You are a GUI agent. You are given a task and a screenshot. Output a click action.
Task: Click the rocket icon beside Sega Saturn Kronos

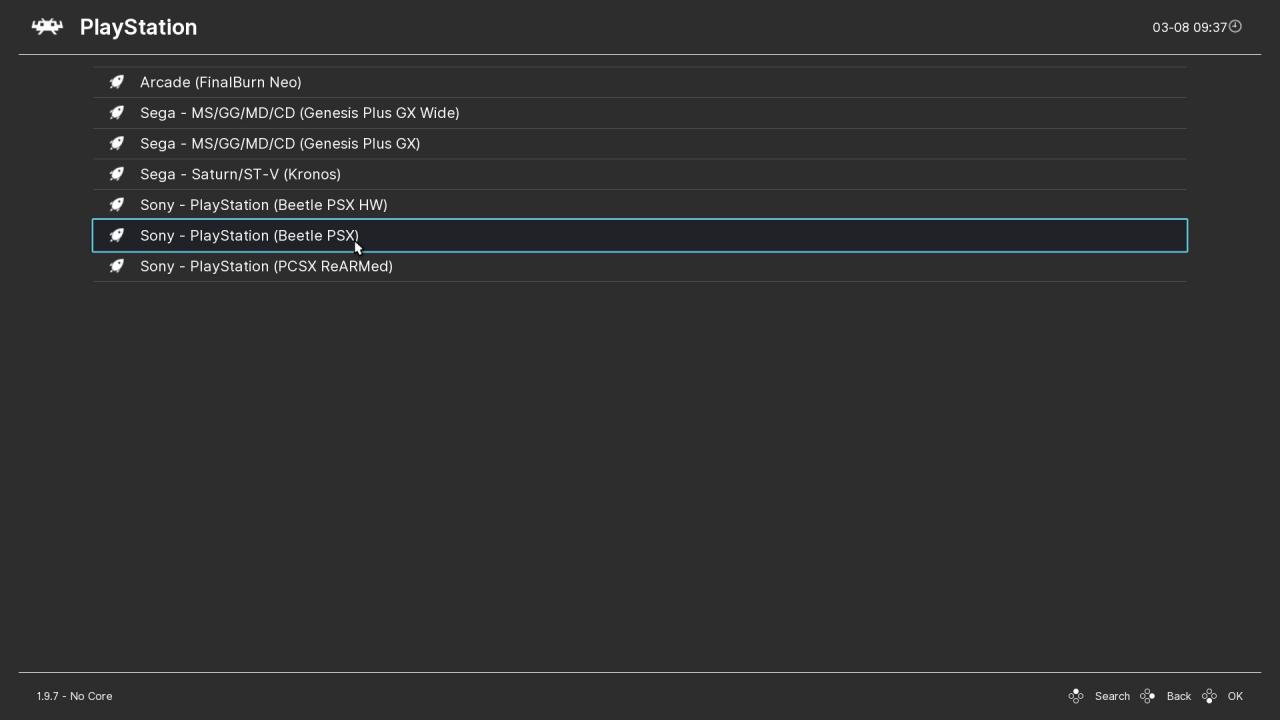pyautogui.click(x=117, y=174)
